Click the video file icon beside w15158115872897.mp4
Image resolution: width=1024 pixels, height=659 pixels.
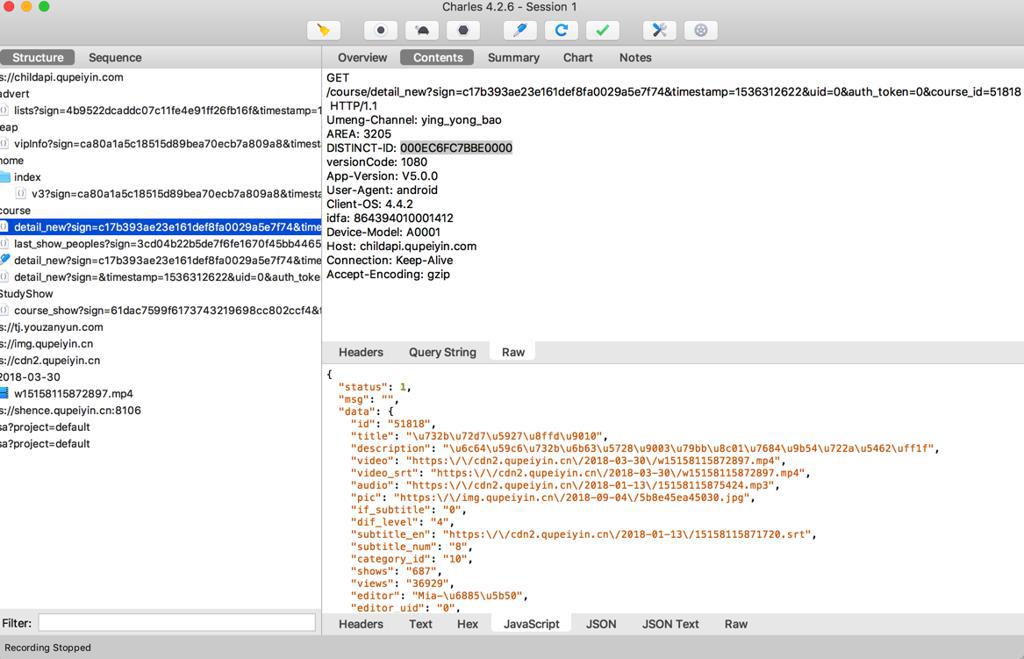(x=4, y=393)
